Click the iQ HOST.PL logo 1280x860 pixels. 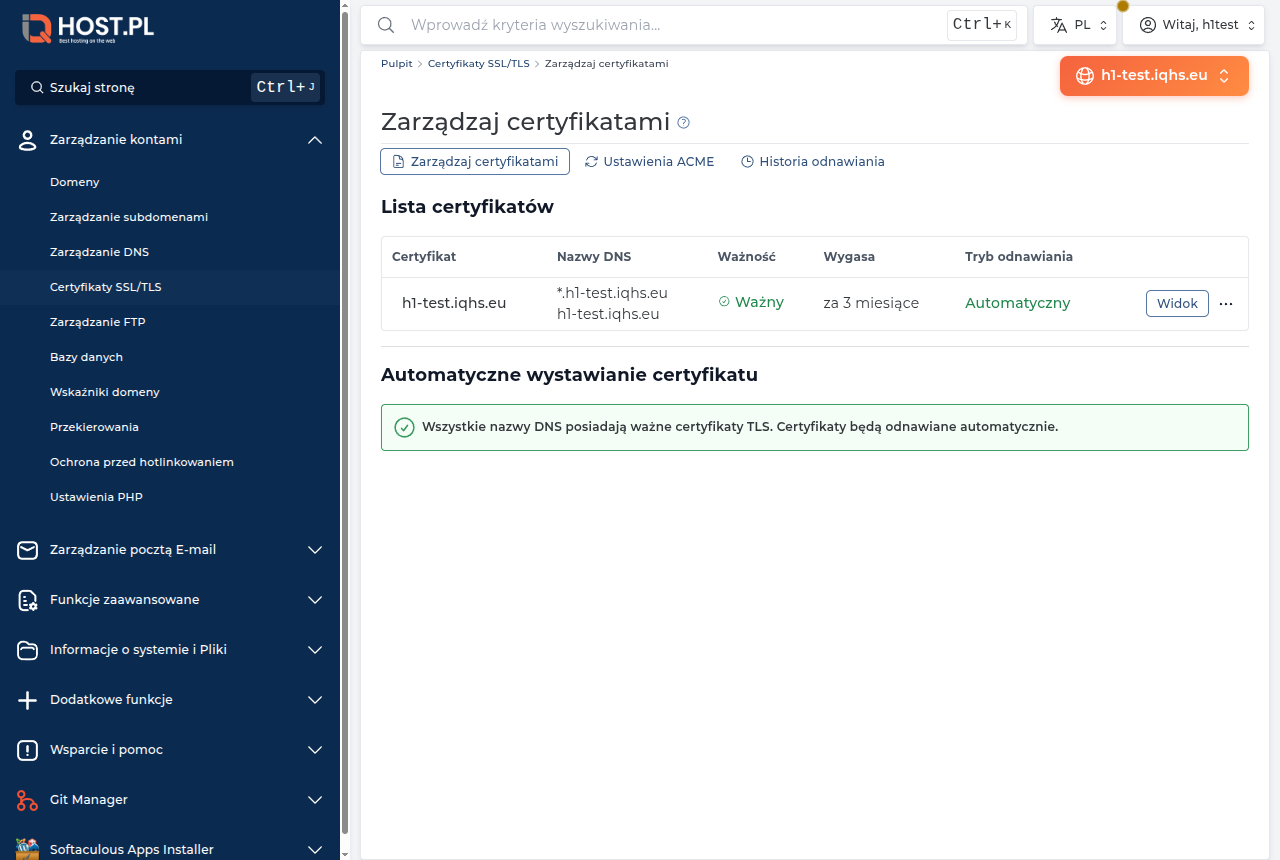pos(88,28)
